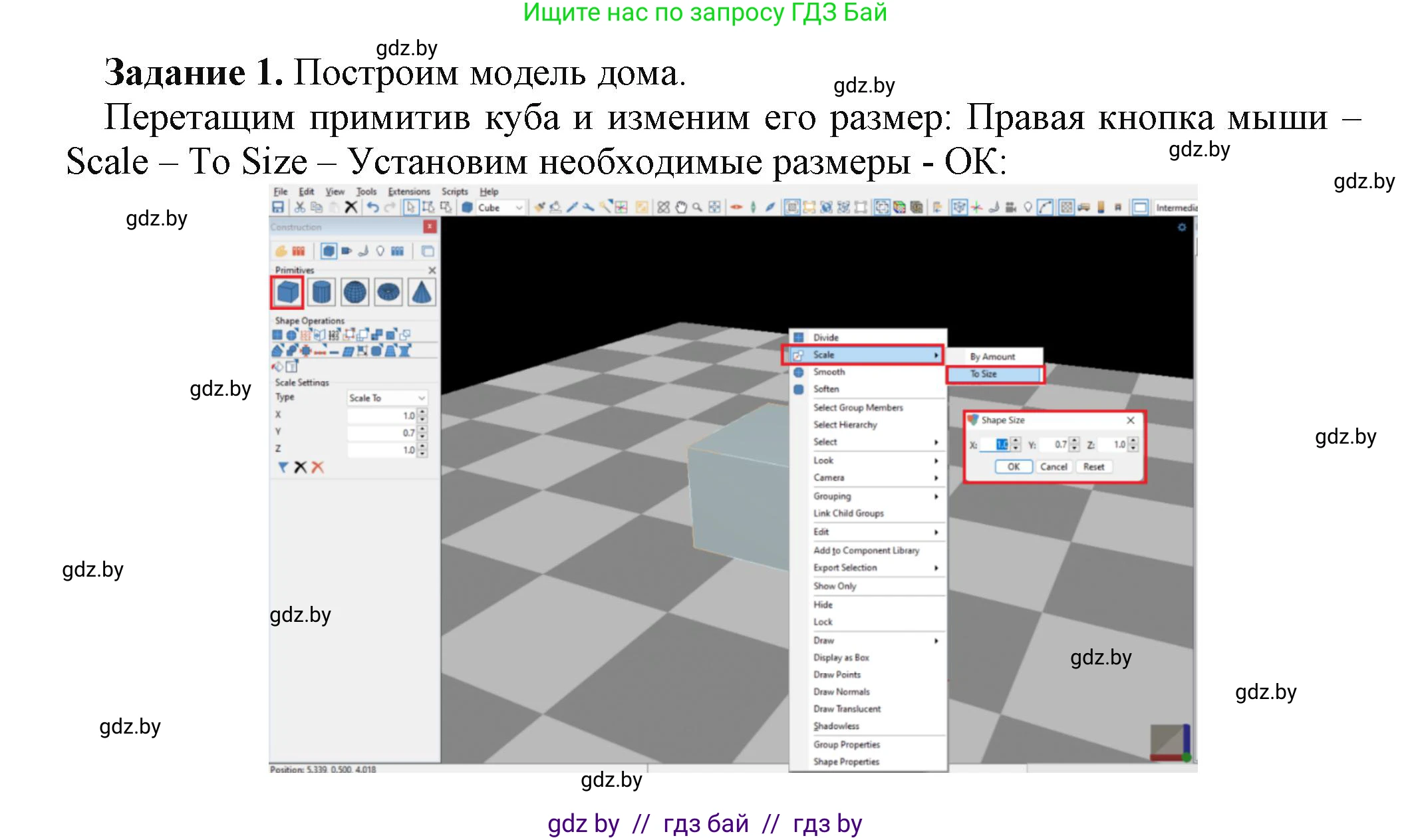Viewport: 1412px width, 840px height.
Task: Toggle shapes mode in Construction panel
Action: [329, 251]
